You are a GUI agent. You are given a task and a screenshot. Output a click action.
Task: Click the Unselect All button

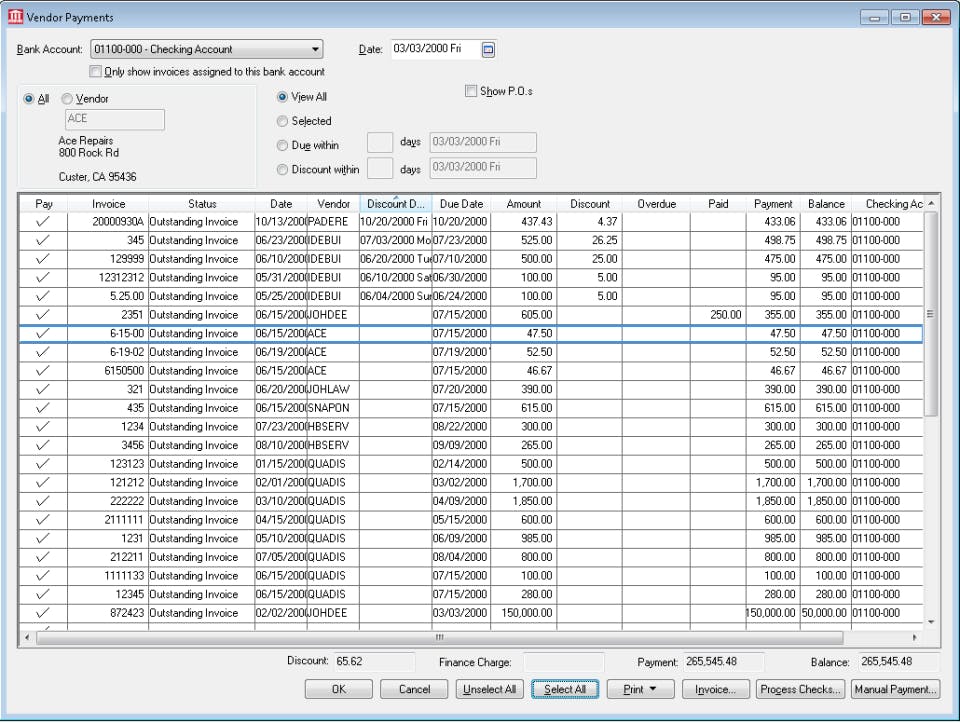tap(489, 689)
